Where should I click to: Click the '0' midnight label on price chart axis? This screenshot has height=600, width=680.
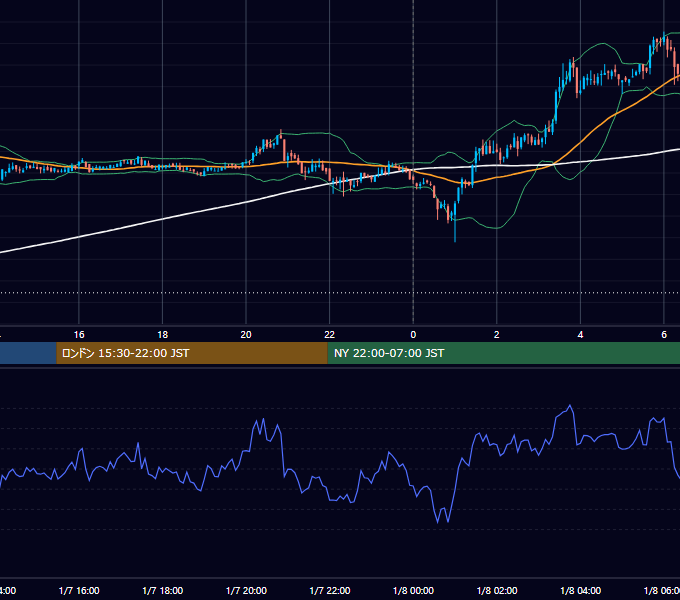pyautogui.click(x=413, y=335)
